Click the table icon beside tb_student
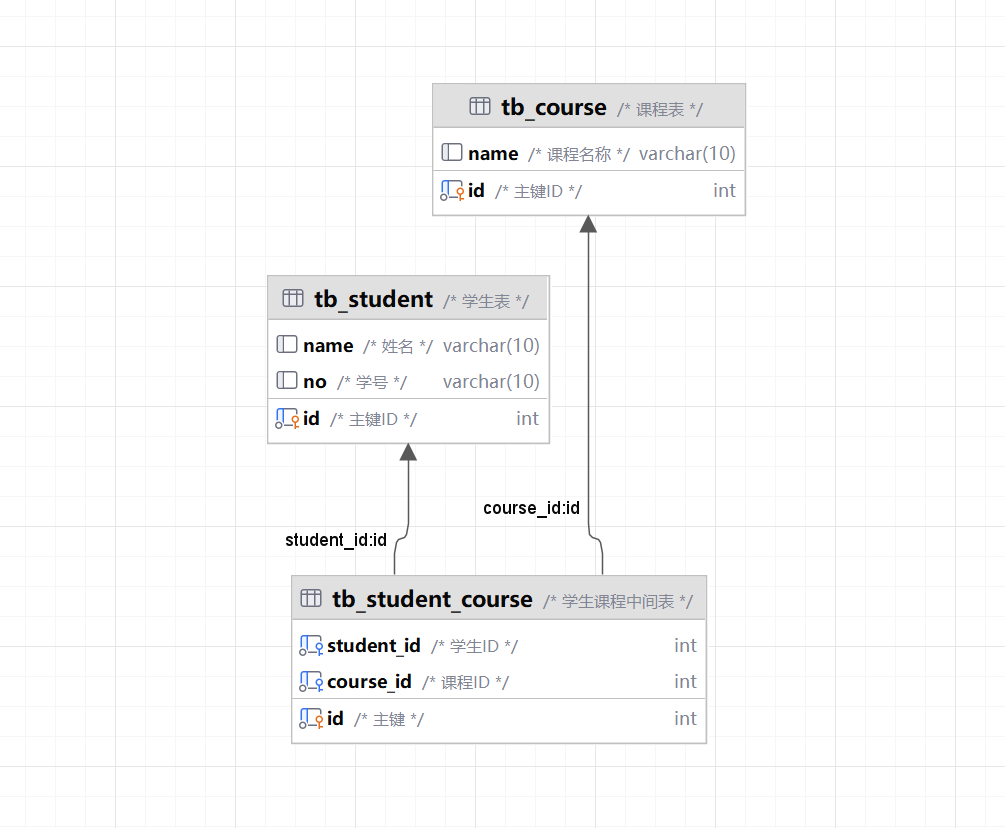 (293, 298)
